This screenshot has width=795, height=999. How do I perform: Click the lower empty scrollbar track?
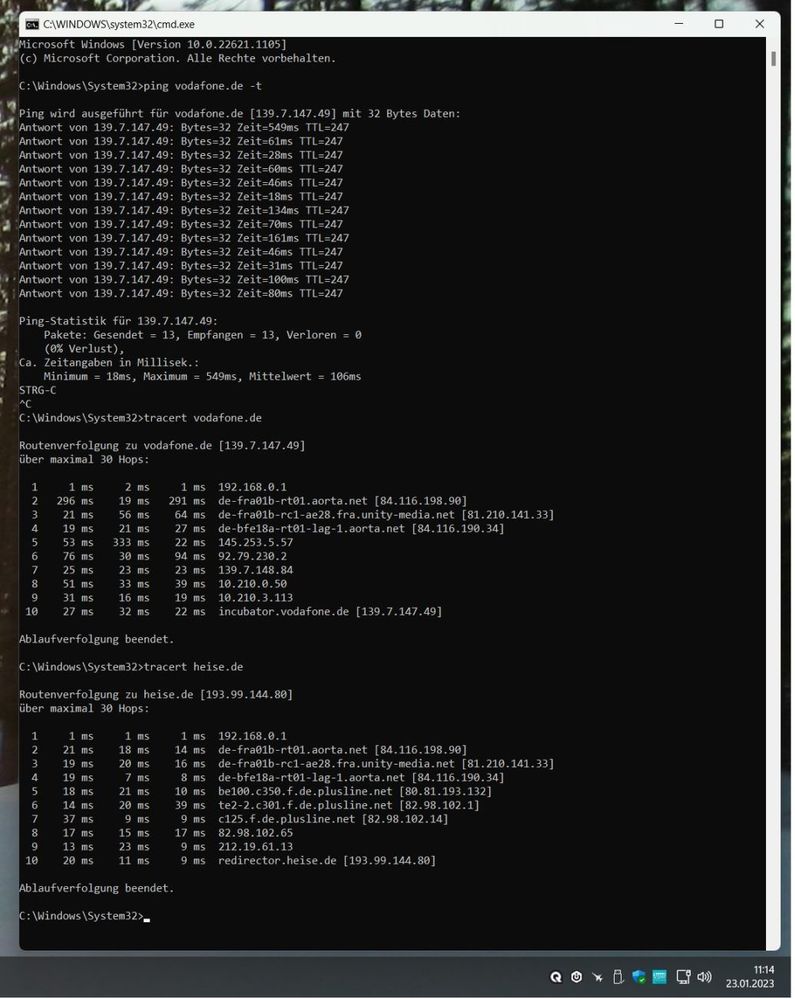click(x=773, y=510)
